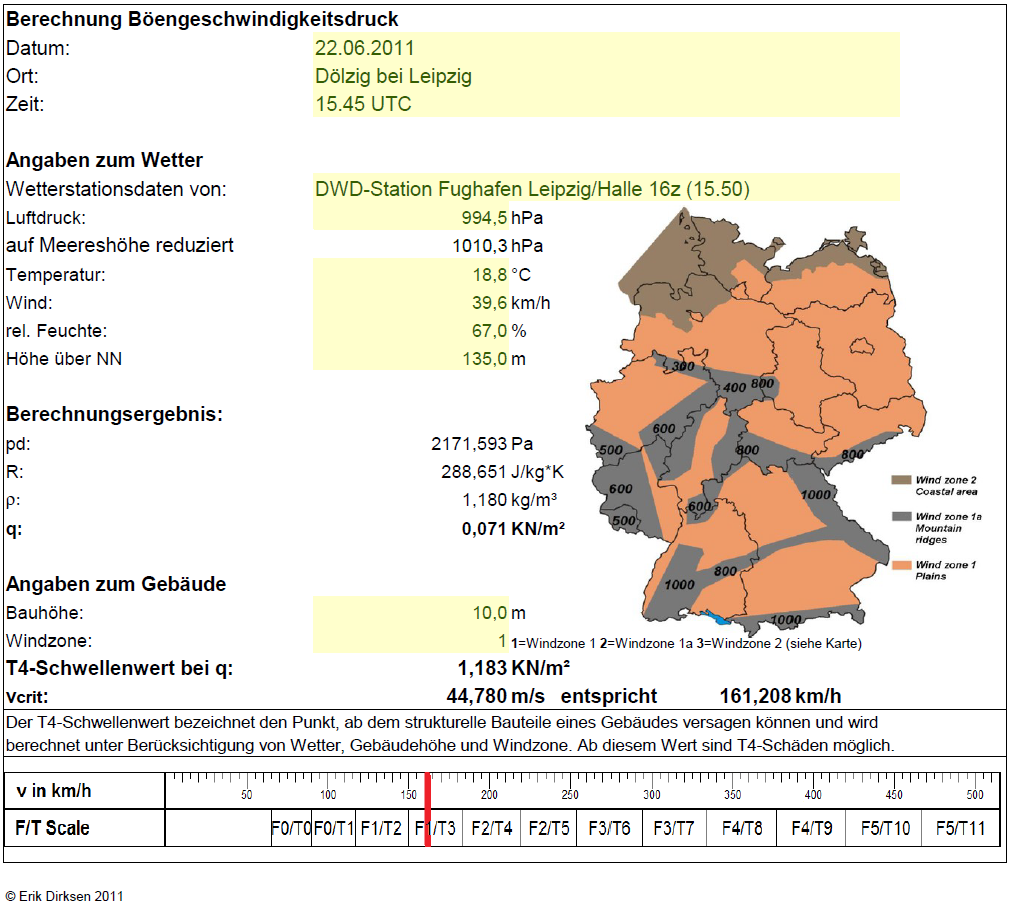Select the Ort field Dölzig bei Leipzig
The image size is (1010, 907).
pos(606,75)
